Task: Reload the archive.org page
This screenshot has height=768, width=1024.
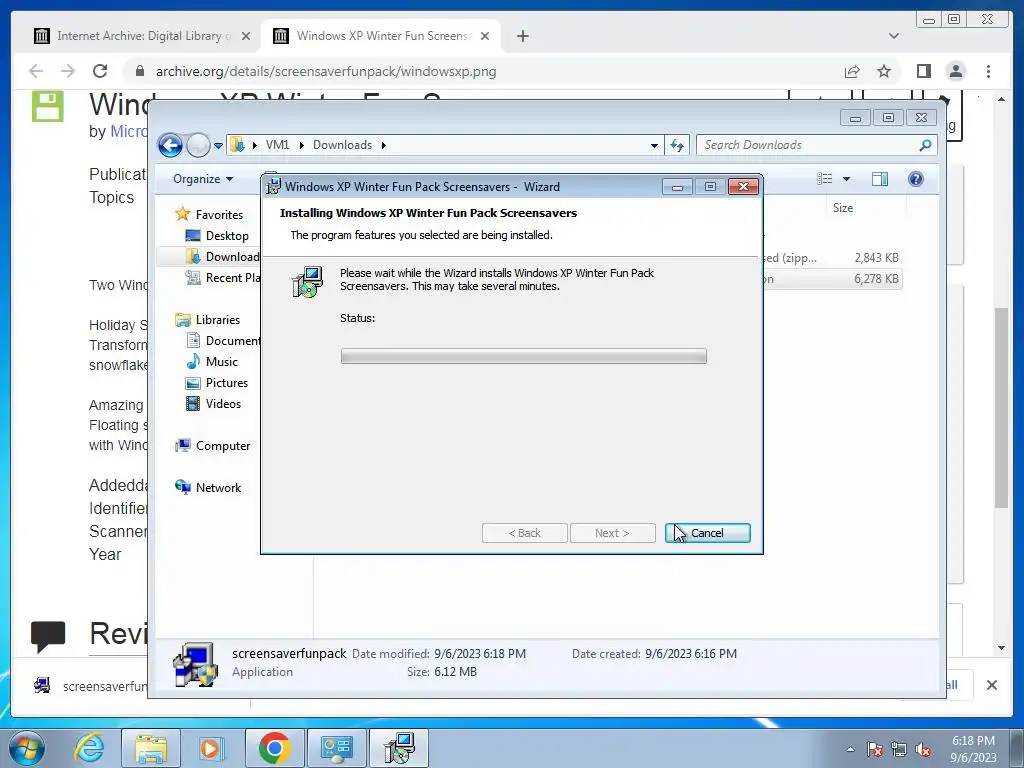Action: click(100, 71)
